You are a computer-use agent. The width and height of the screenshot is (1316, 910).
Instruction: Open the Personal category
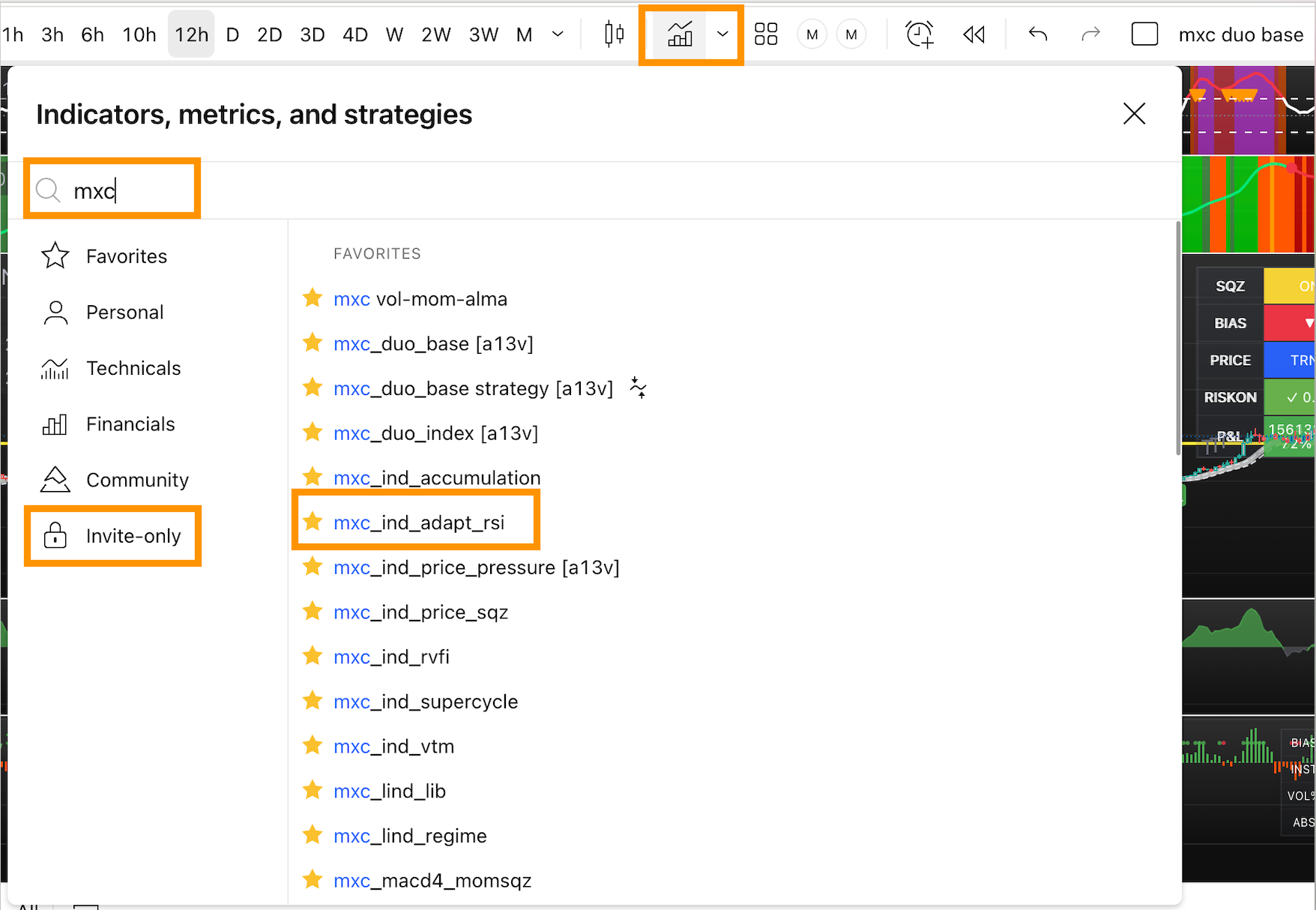click(105, 312)
